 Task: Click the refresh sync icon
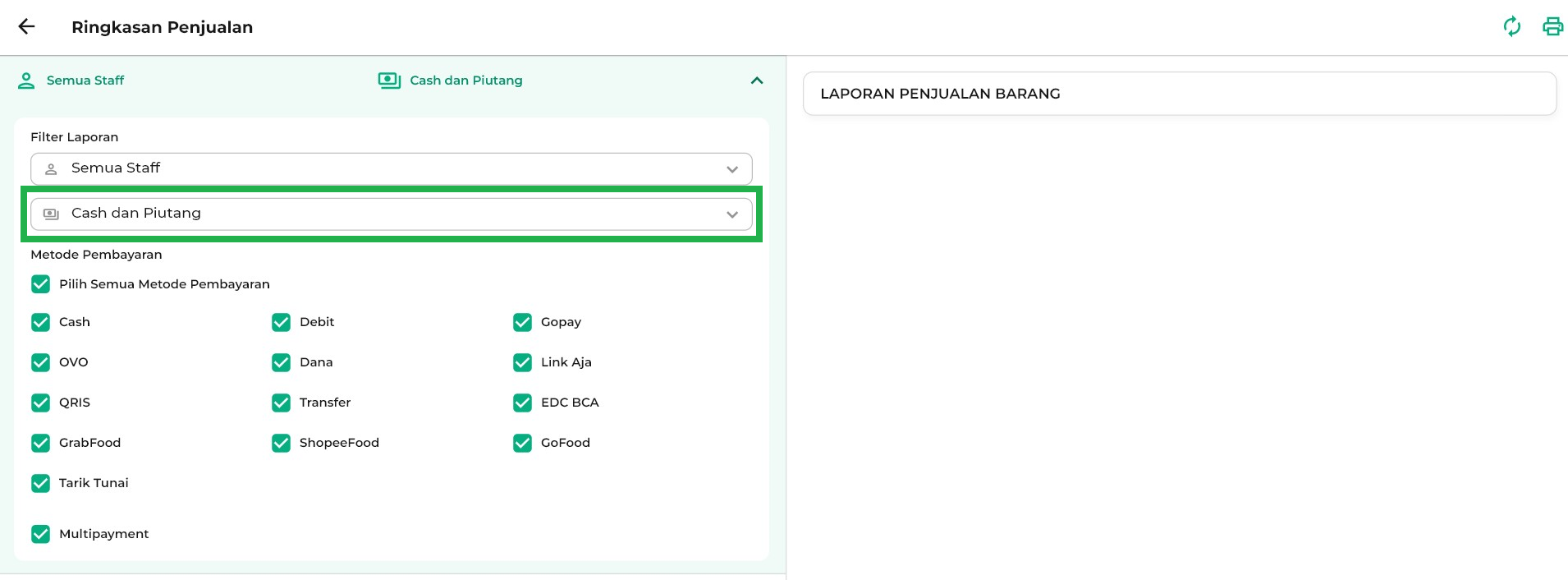point(1511,27)
